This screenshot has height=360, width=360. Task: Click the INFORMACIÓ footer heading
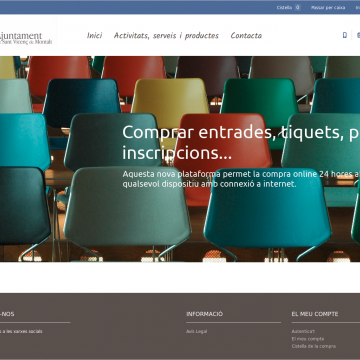pyautogui.click(x=204, y=314)
